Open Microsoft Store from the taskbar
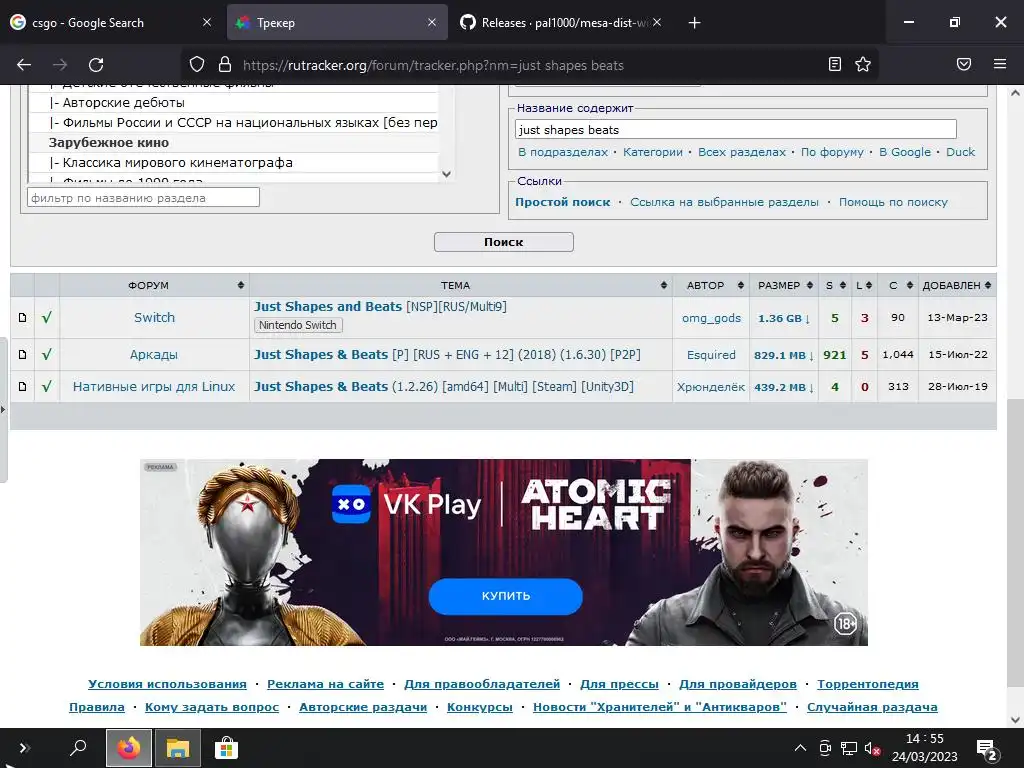1024x768 pixels. pyautogui.click(x=227, y=748)
